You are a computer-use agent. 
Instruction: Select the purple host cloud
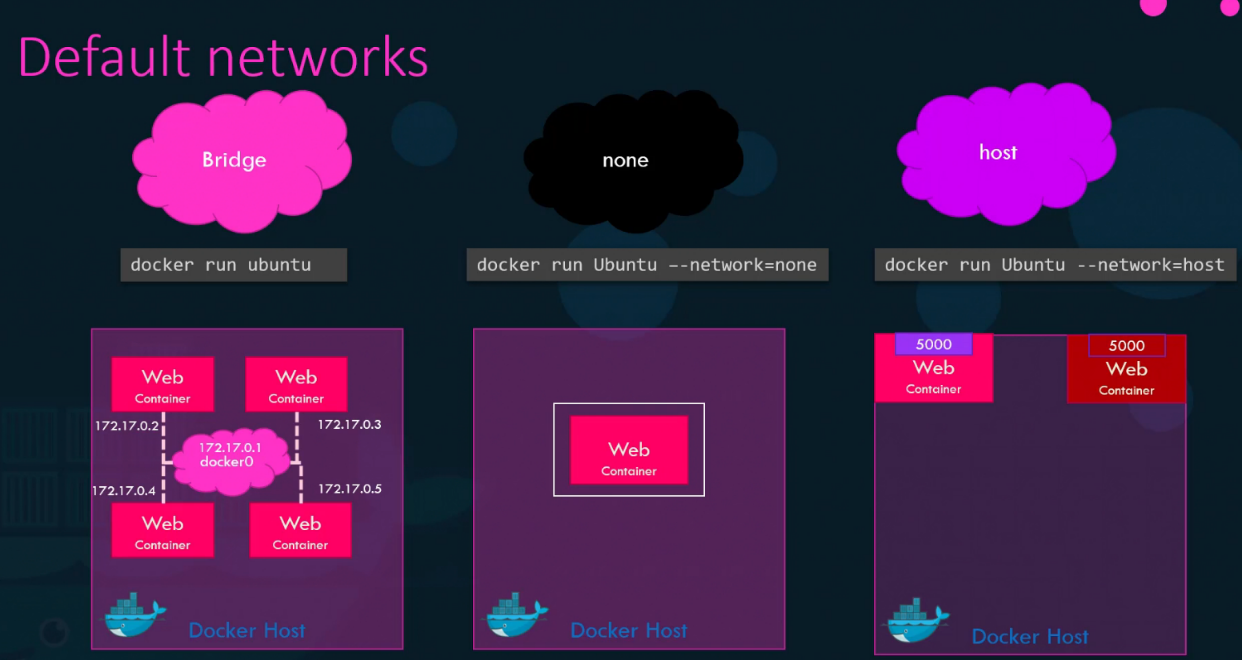pos(998,153)
